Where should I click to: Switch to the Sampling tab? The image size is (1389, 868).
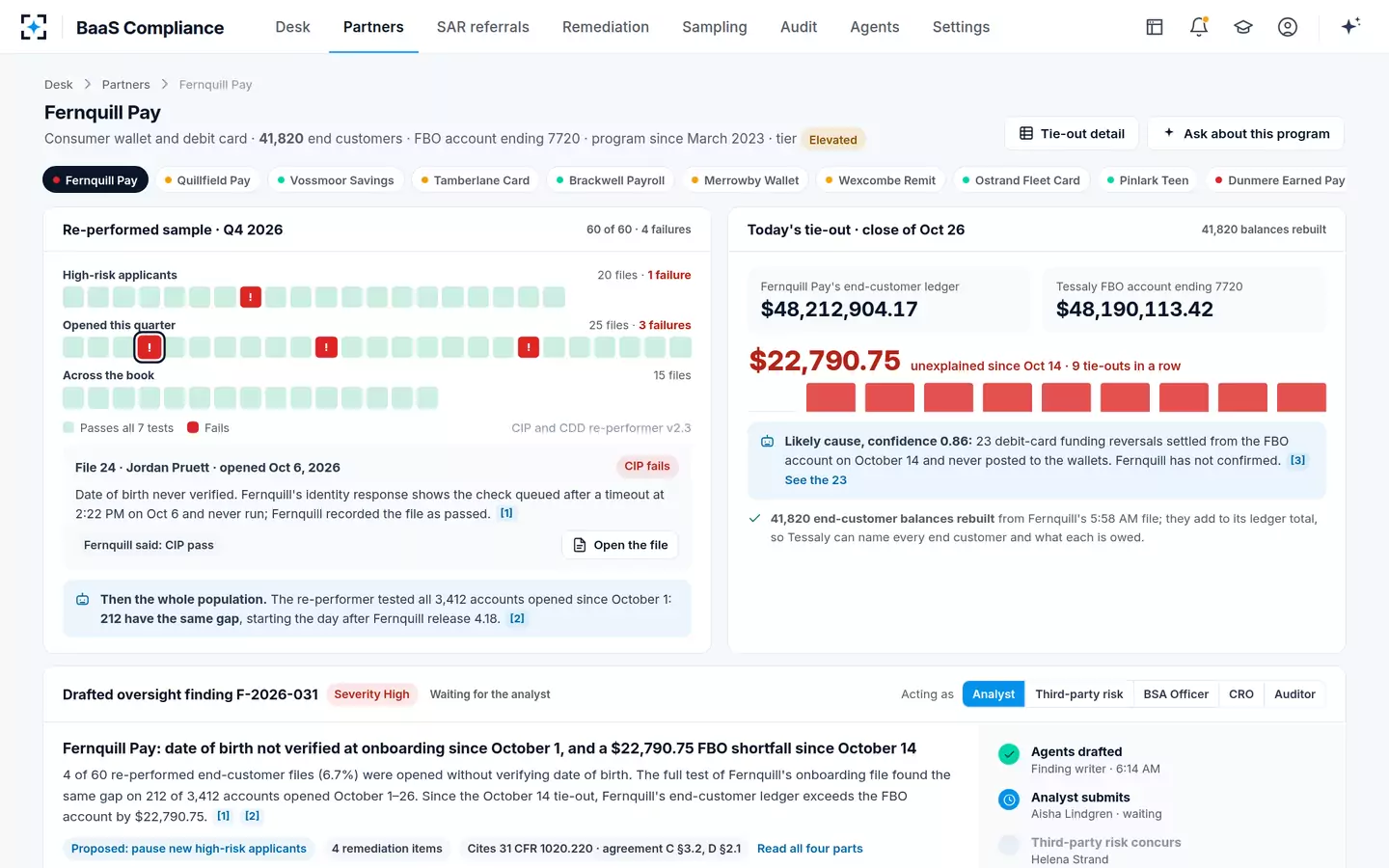pos(715,27)
